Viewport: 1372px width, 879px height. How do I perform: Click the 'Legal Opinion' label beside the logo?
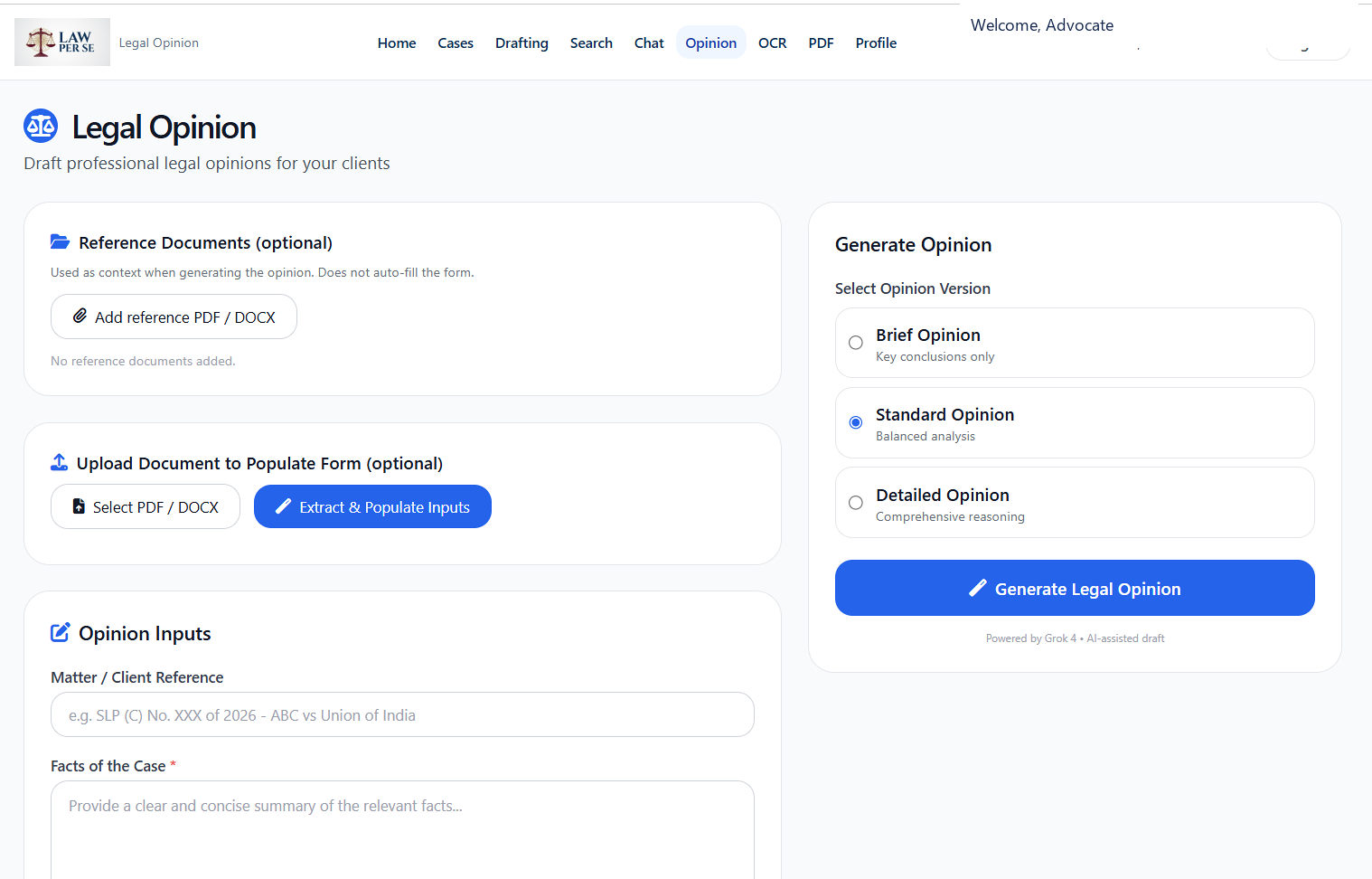(x=159, y=43)
